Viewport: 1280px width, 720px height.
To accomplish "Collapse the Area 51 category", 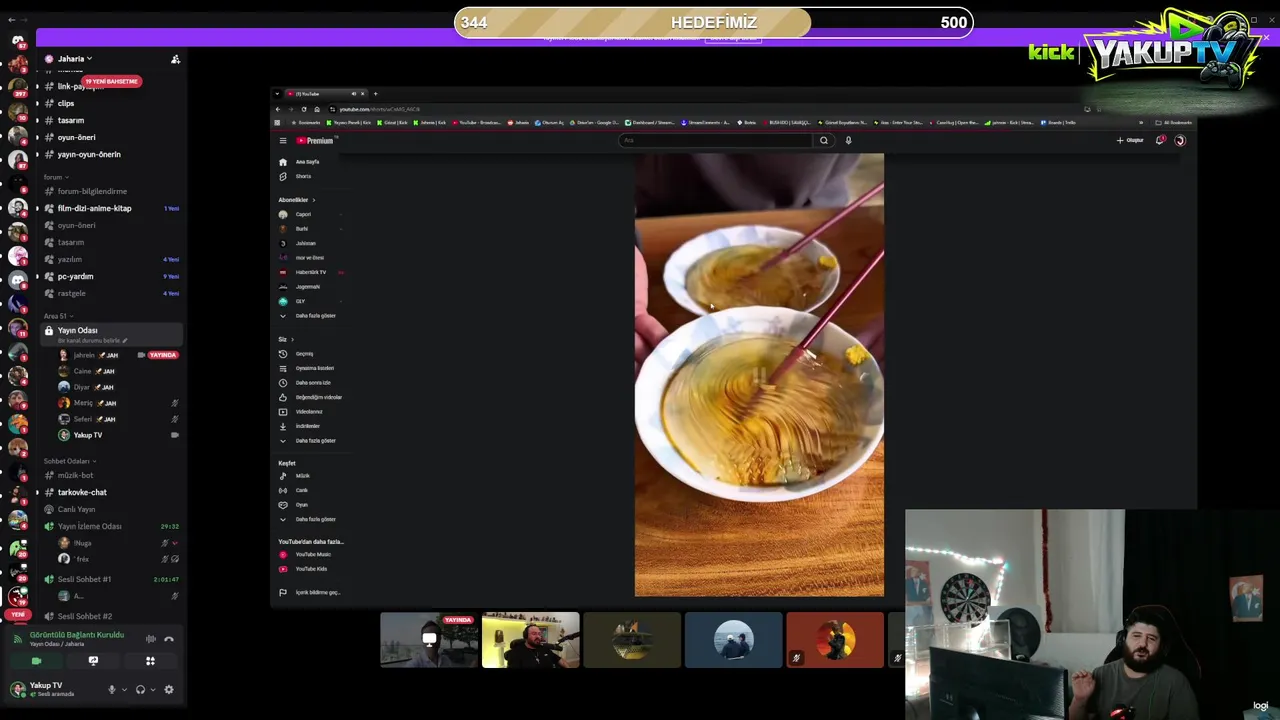I will [57, 316].
